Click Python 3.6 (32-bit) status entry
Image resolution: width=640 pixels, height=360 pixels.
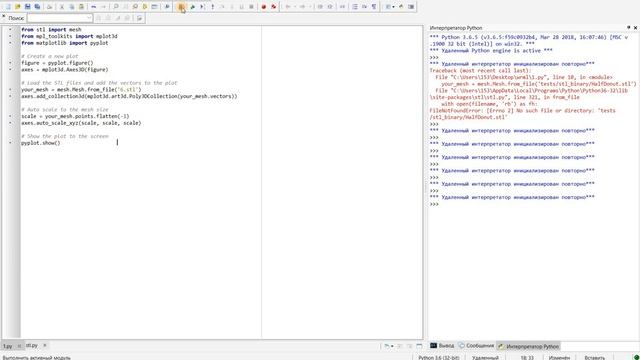pos(438,358)
